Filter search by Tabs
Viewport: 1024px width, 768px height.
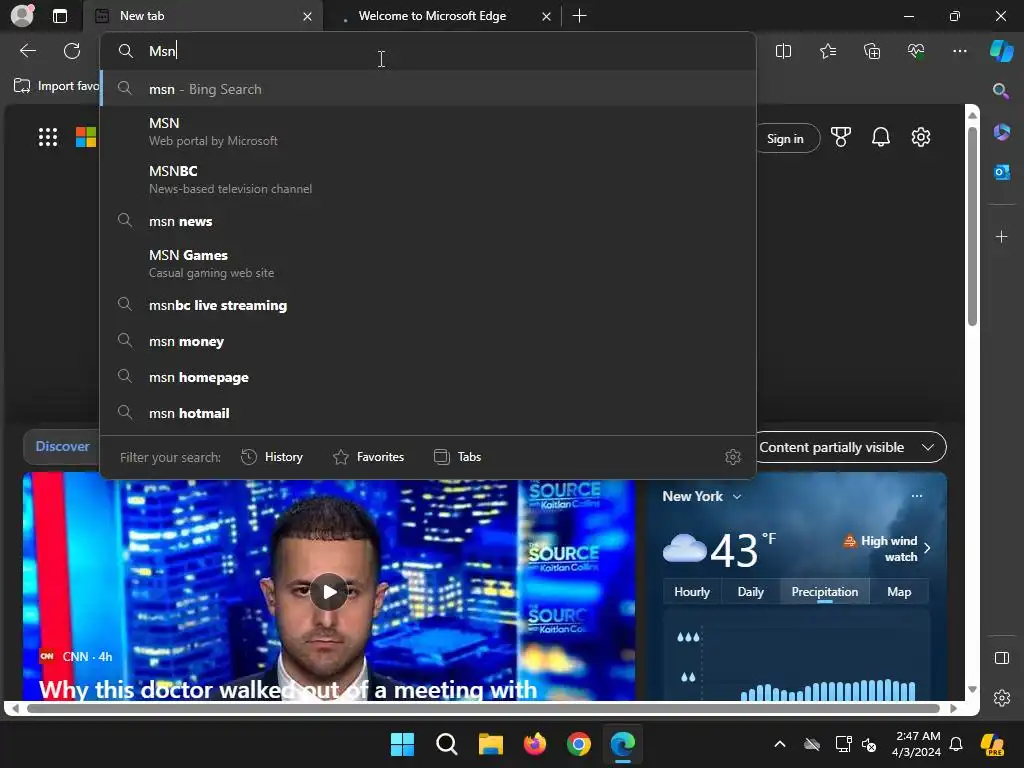tap(457, 457)
